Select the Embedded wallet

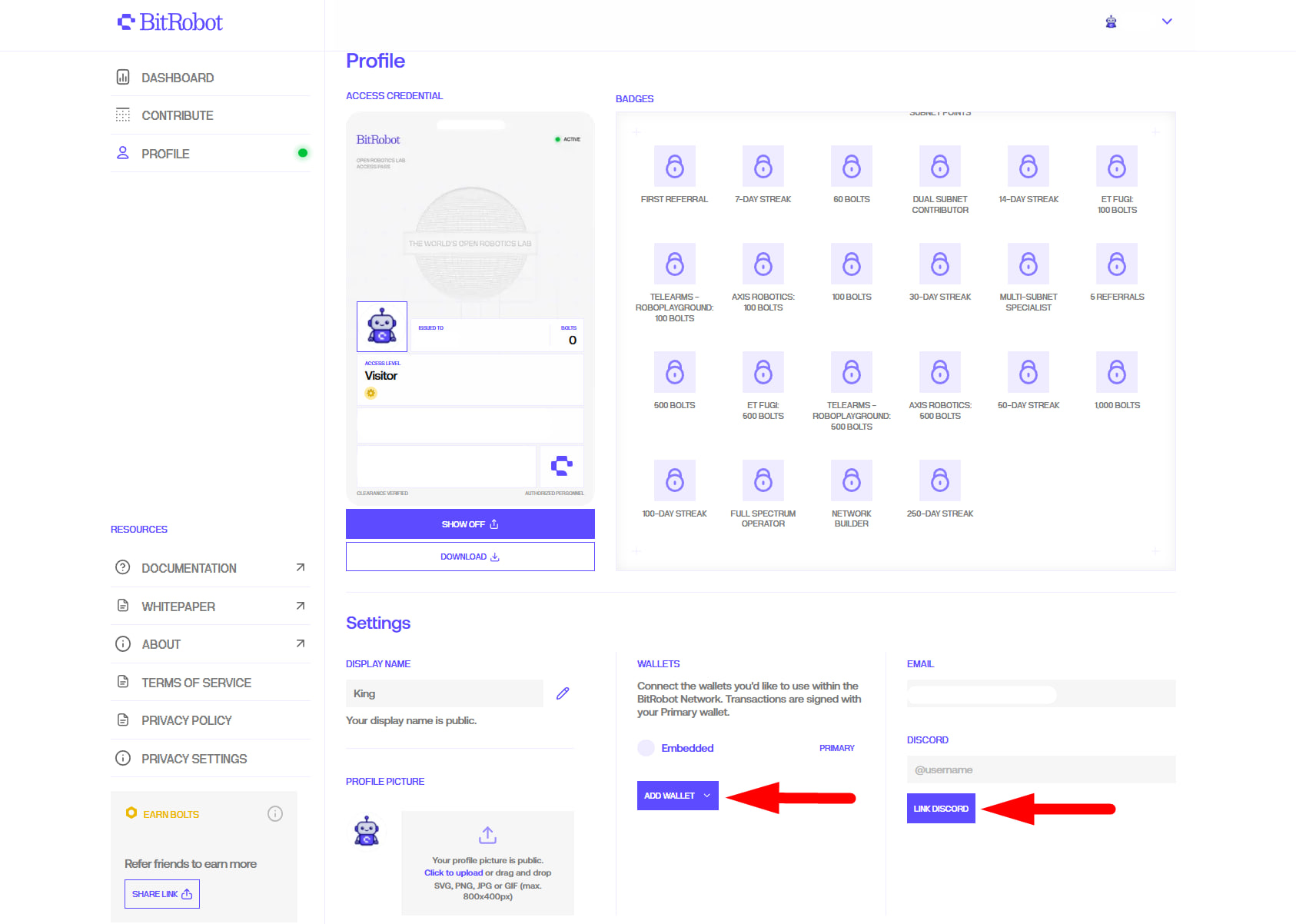click(687, 748)
